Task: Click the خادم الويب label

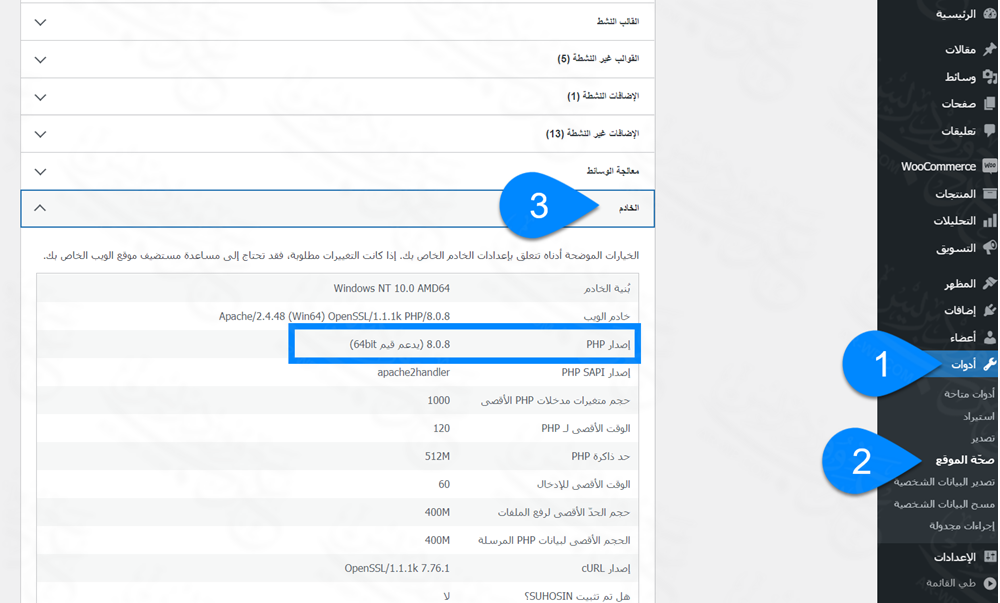Action: pyautogui.click(x=607, y=316)
